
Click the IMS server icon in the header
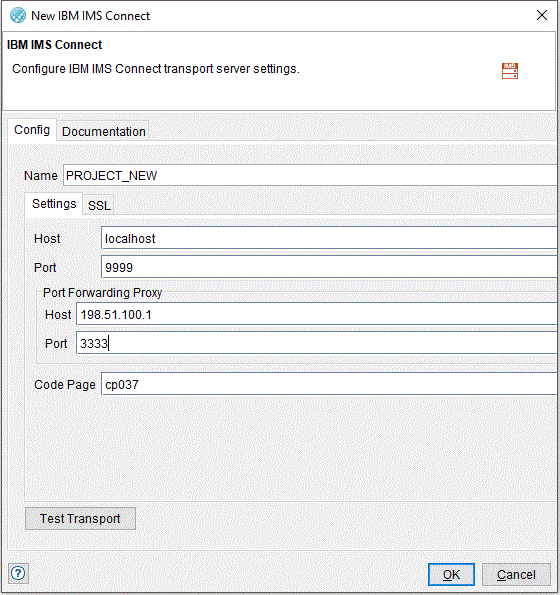(510, 71)
